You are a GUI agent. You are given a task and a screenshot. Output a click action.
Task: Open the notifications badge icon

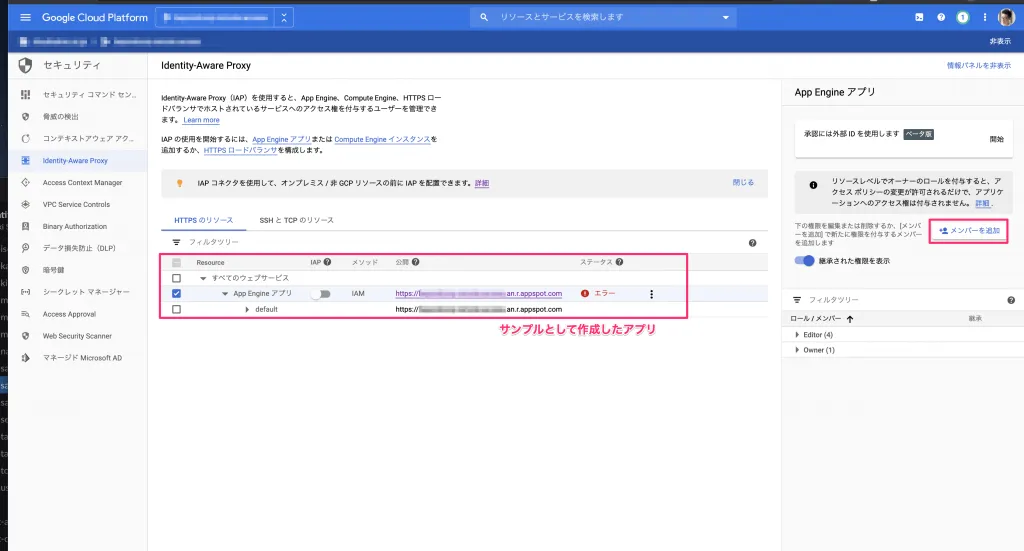pyautogui.click(x=963, y=18)
